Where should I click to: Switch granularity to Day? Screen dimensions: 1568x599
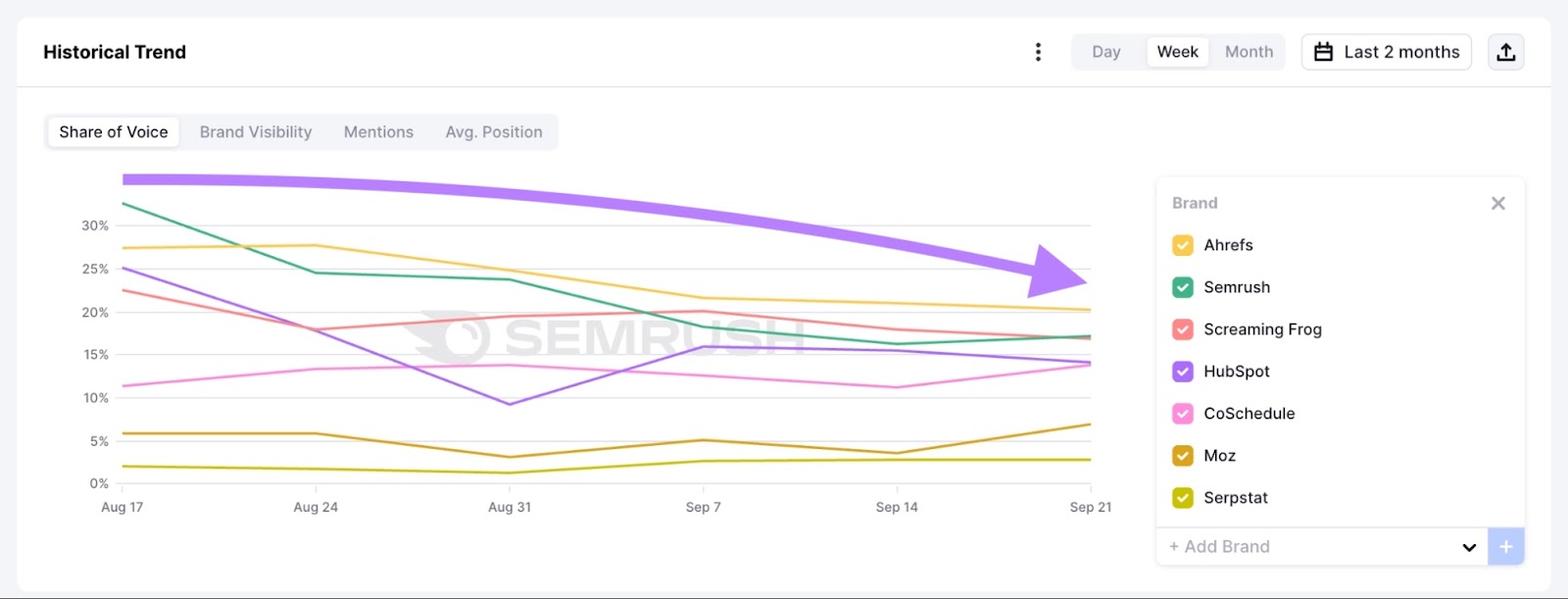(x=1106, y=52)
